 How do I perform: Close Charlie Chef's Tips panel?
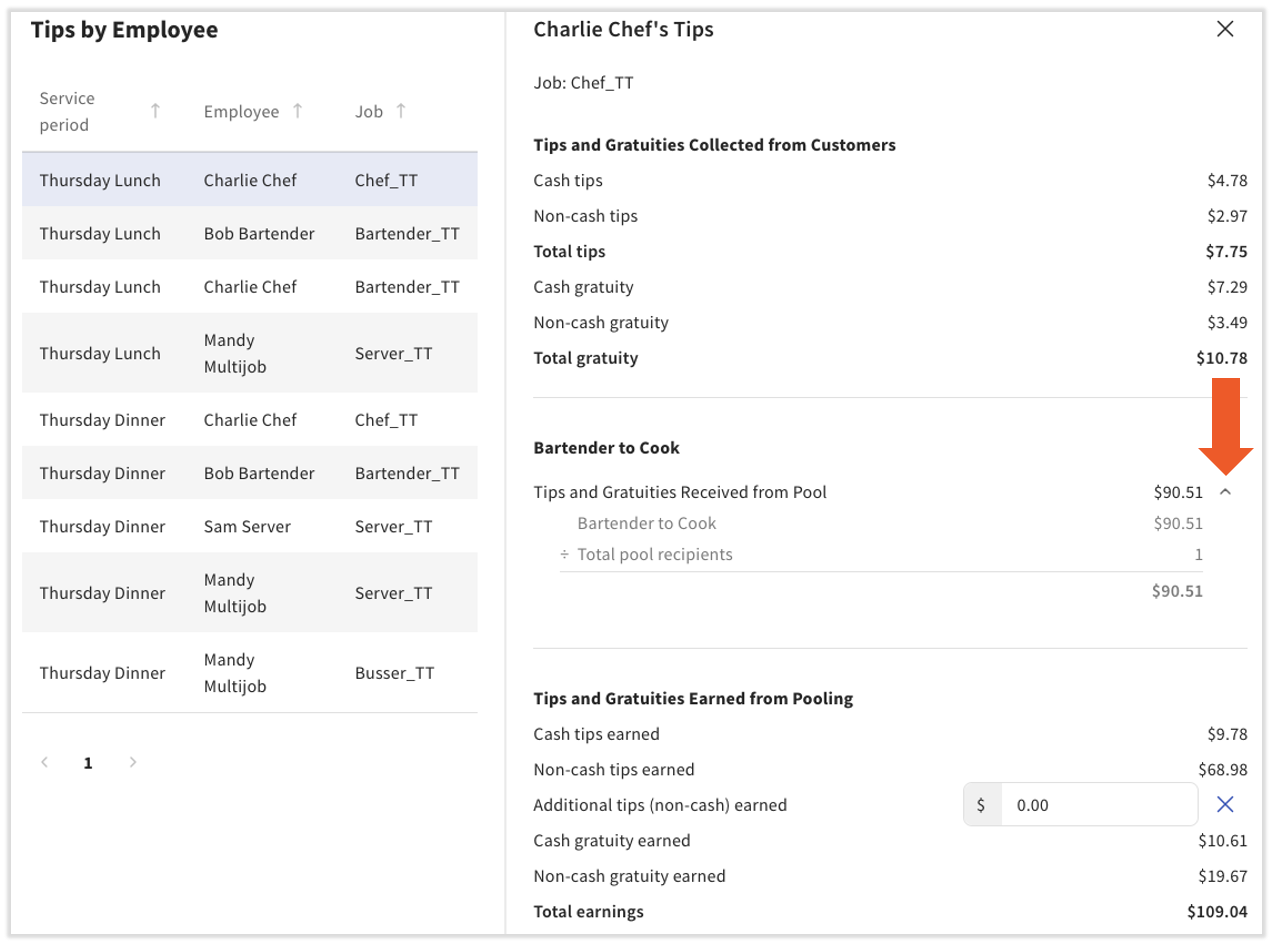pyautogui.click(x=1224, y=29)
